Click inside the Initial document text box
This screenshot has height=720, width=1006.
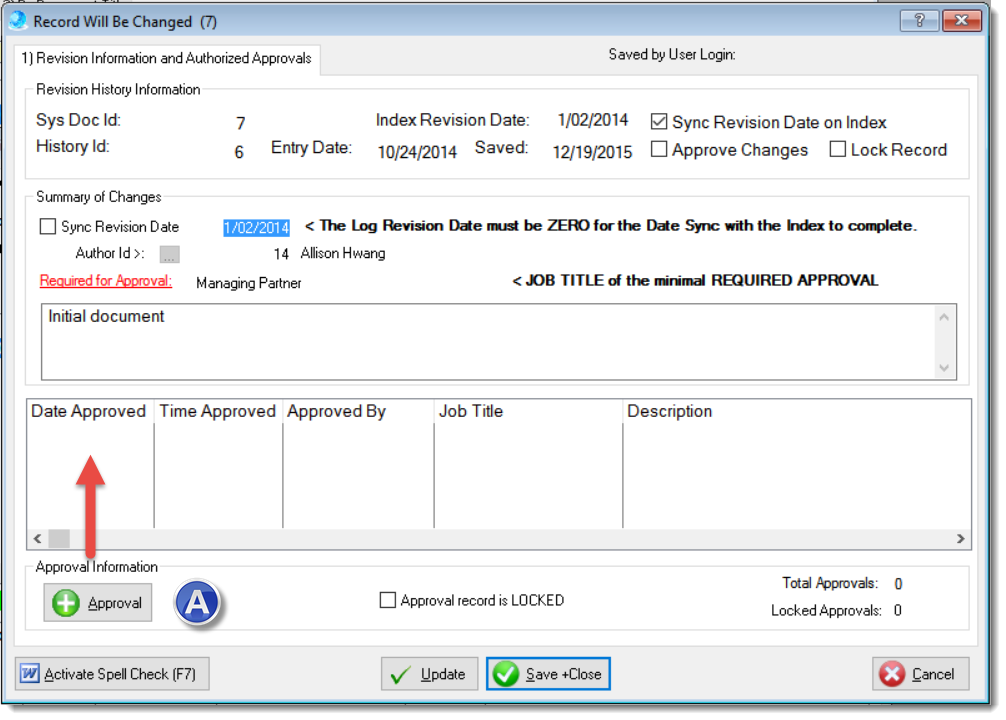tap(490, 342)
